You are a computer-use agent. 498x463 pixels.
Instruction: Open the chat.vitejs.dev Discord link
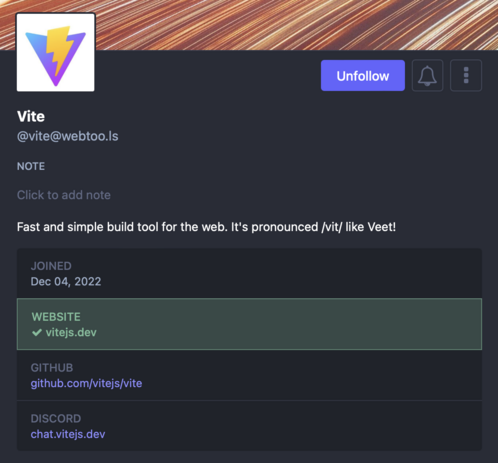pyautogui.click(x=68, y=434)
